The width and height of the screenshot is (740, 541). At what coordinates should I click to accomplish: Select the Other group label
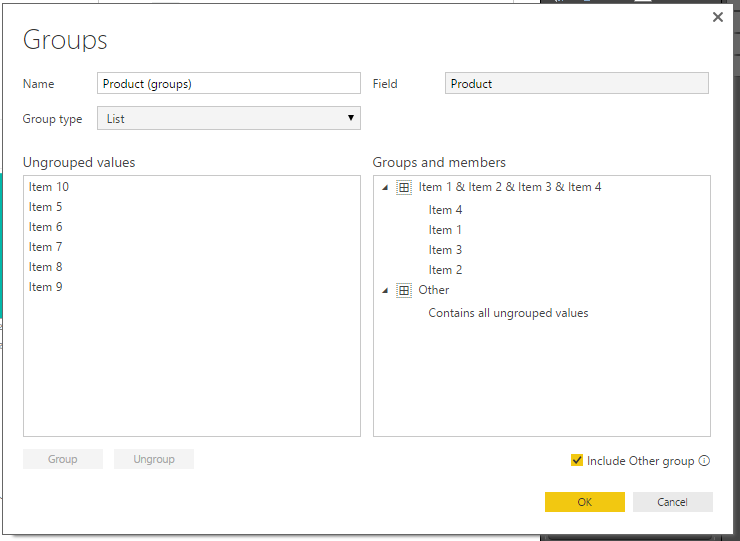(434, 290)
